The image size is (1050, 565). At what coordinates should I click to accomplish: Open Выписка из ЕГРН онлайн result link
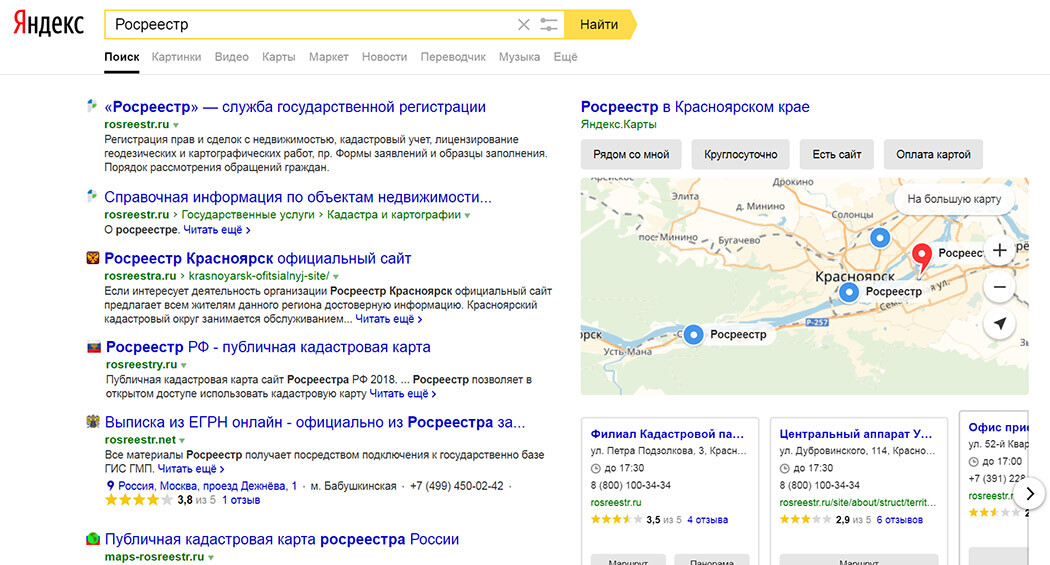tap(315, 422)
